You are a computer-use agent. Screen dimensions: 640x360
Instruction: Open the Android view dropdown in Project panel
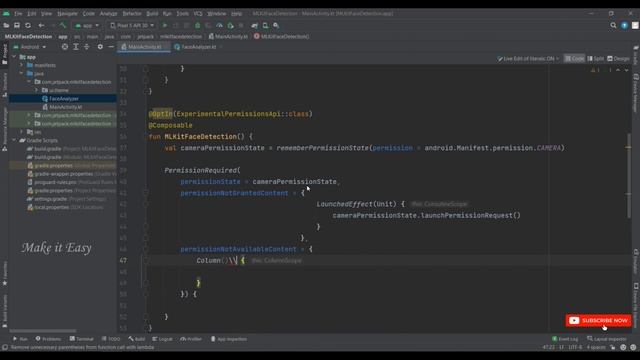(29, 47)
